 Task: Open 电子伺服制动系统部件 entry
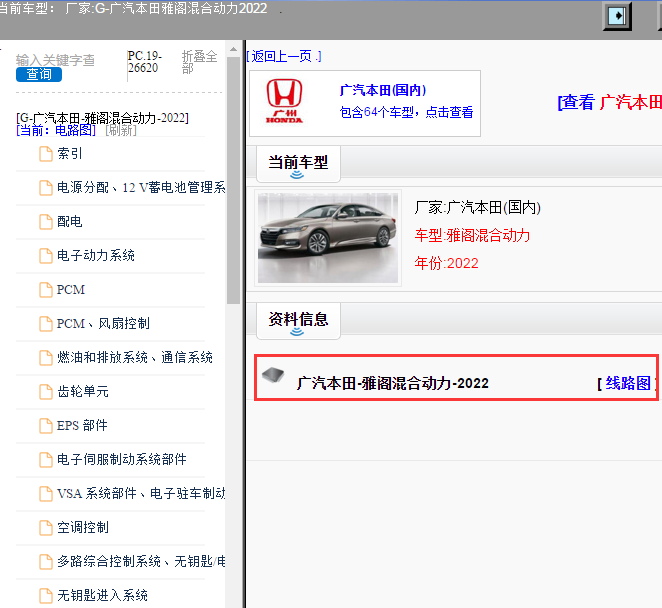[x=122, y=459]
